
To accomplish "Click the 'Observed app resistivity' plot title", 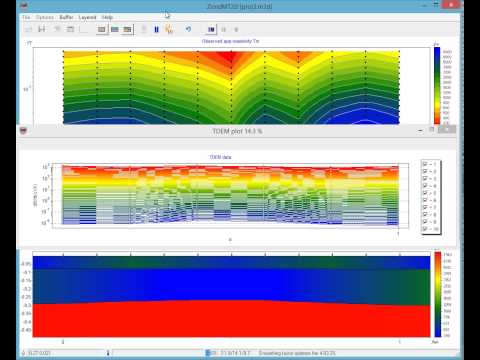I will pos(231,41).
